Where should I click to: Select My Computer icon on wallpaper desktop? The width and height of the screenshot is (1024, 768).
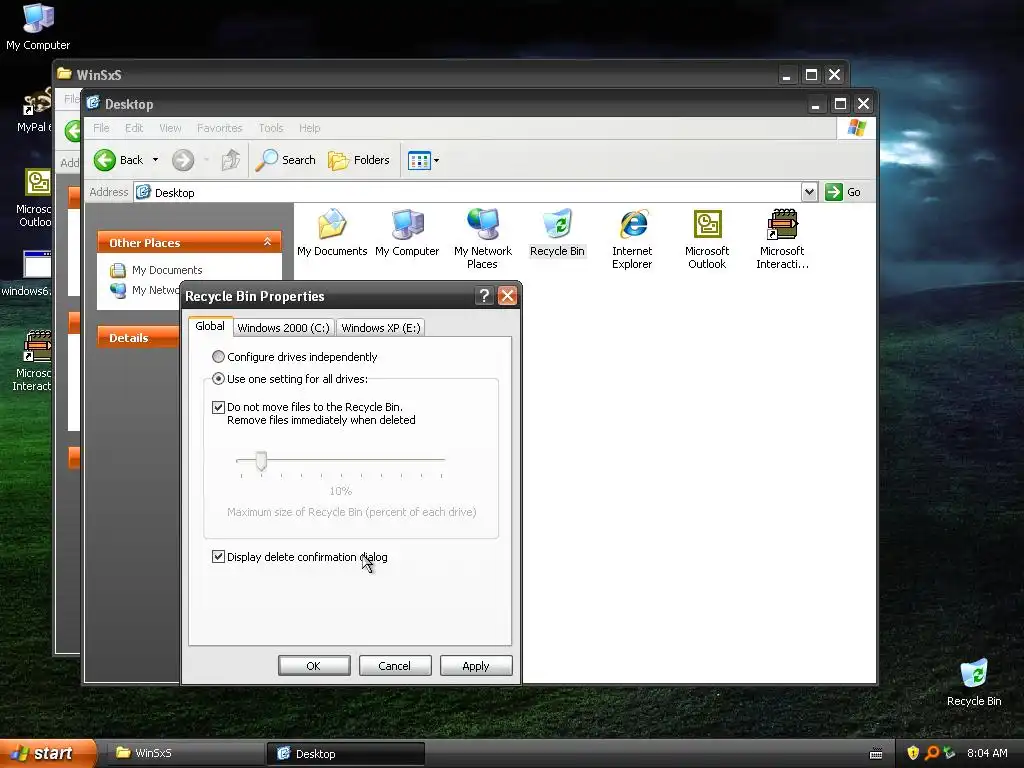(38, 27)
